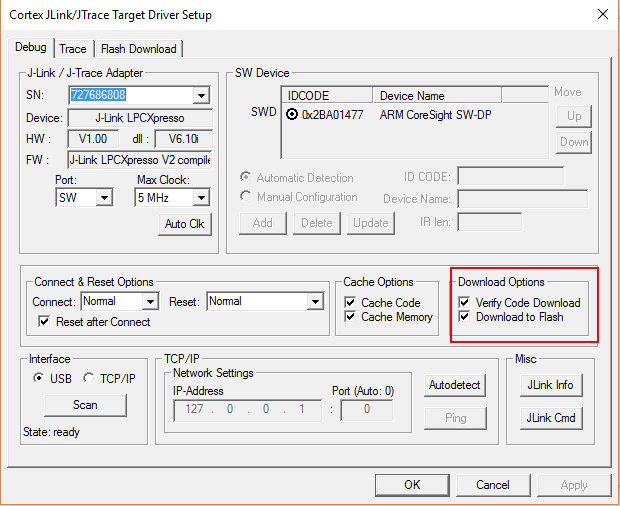The image size is (620, 506).
Task: Select Automatic Detection radio button
Action: 246,177
